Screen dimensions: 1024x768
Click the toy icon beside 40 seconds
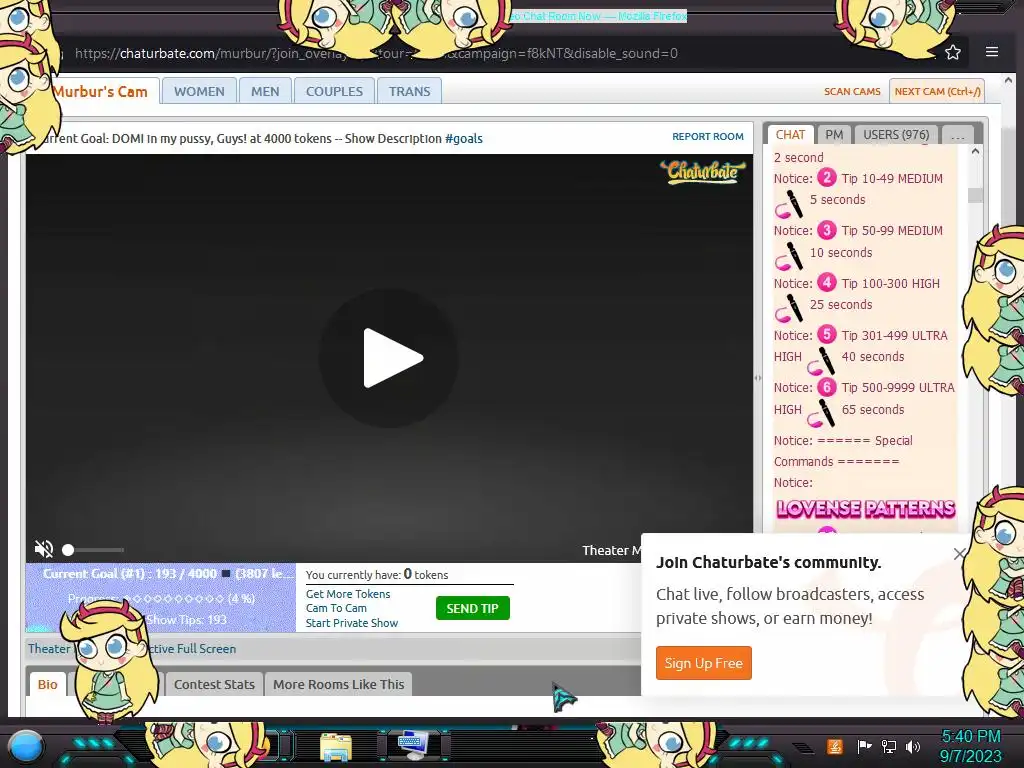tap(822, 361)
